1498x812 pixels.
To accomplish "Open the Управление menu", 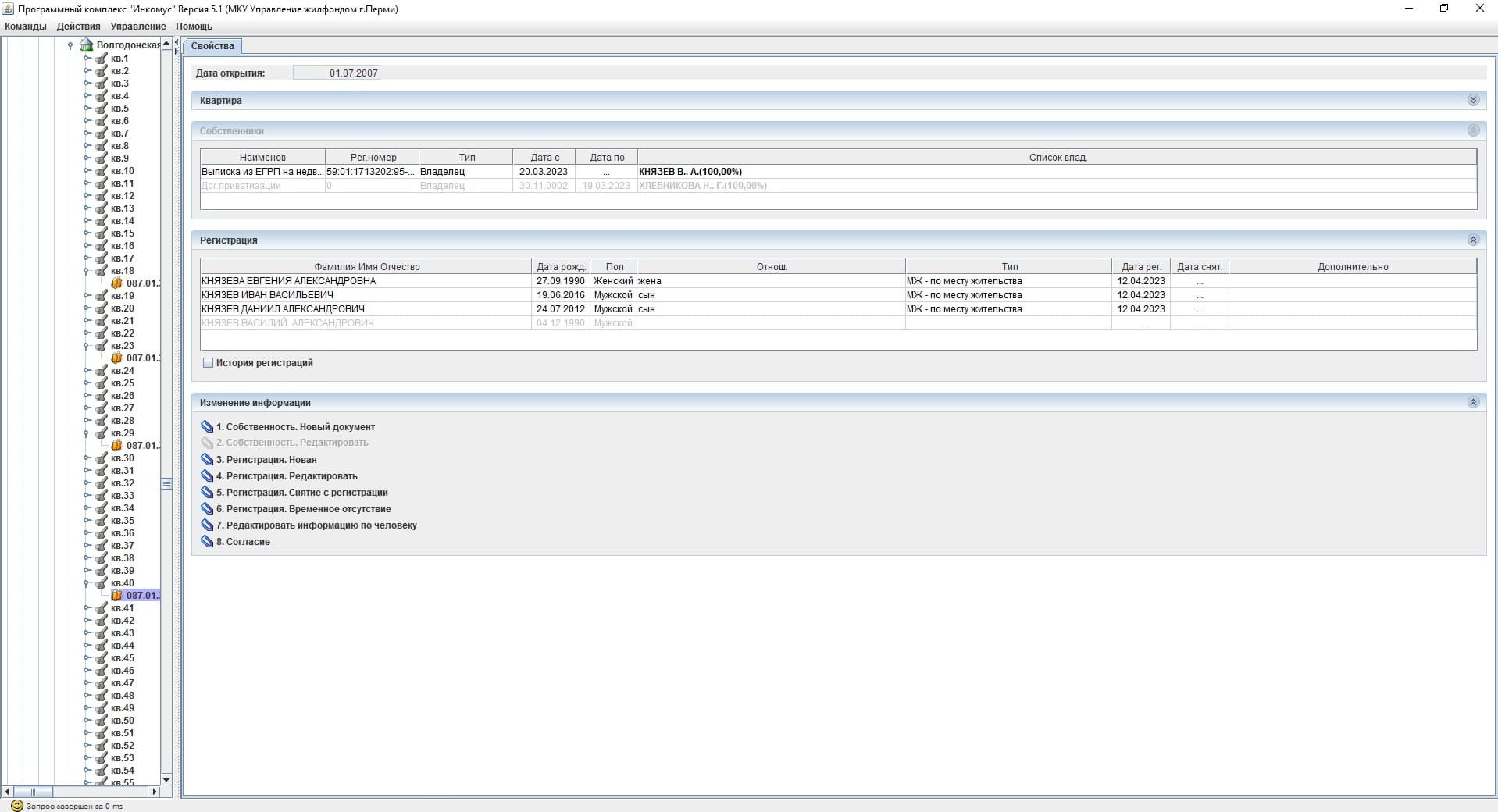I will 138,27.
